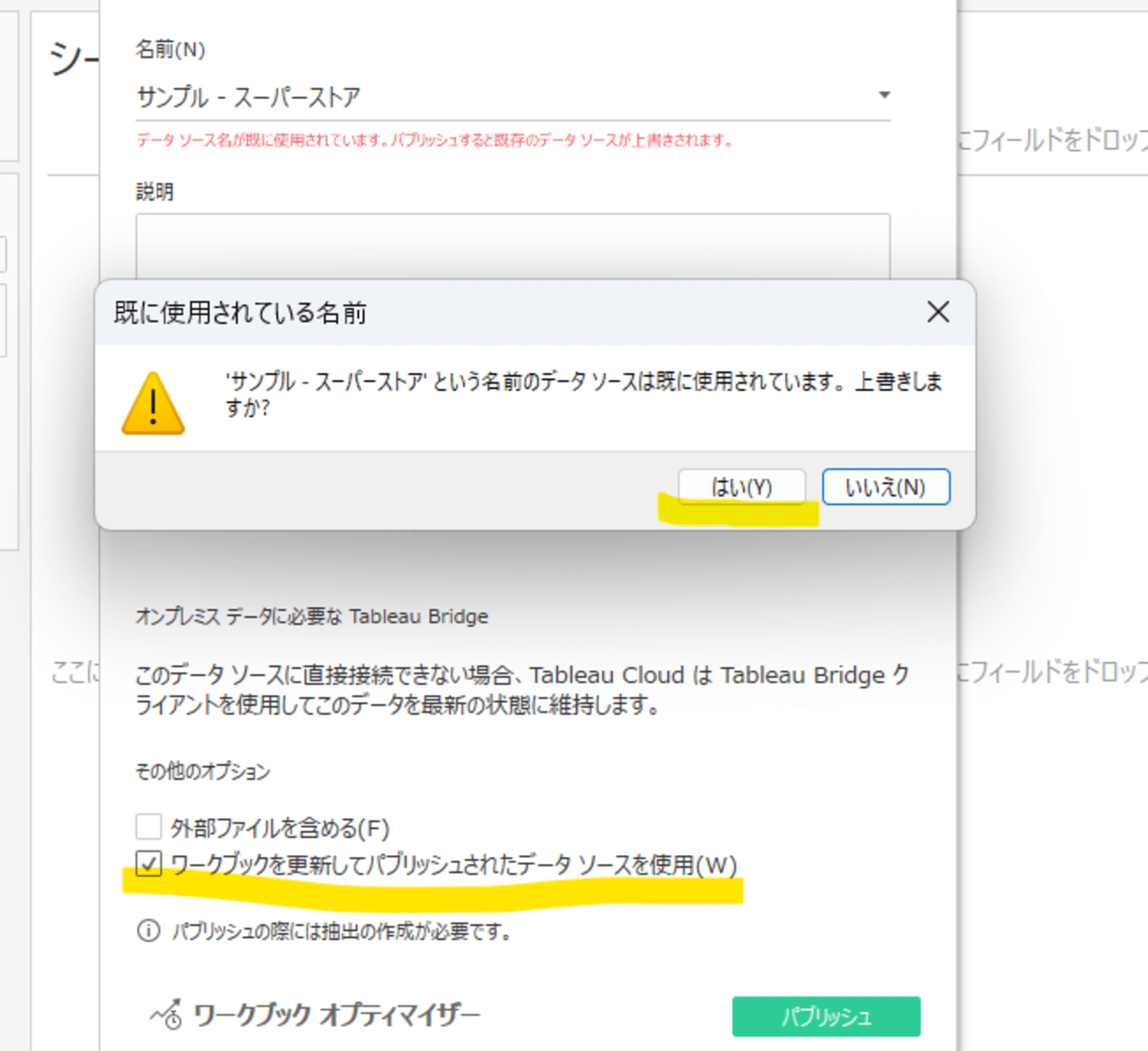Close the 既に使用されている名前 dialog
The image size is (1148, 1051).
938,312
